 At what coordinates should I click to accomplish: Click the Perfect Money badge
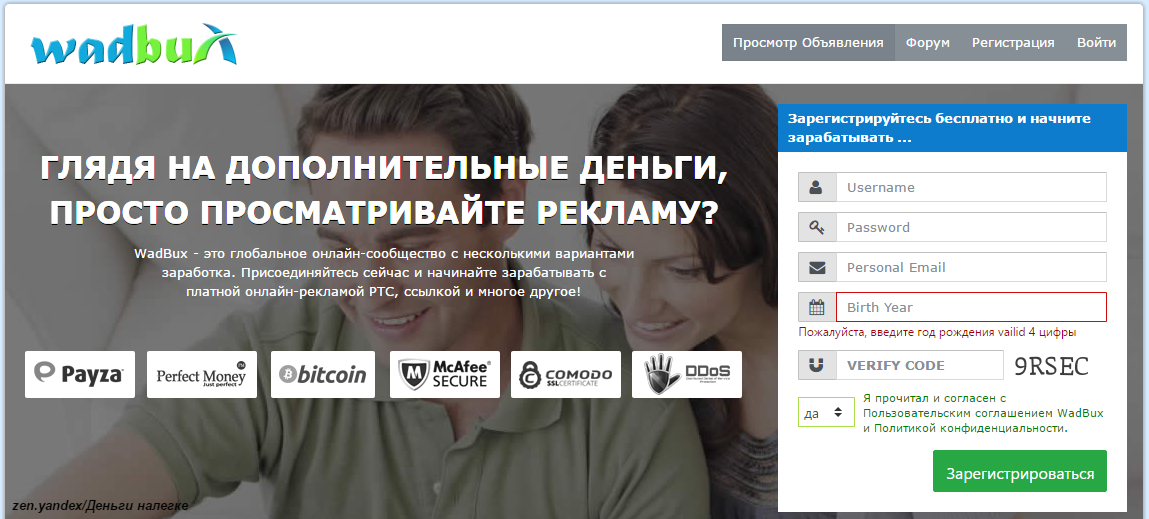point(202,374)
